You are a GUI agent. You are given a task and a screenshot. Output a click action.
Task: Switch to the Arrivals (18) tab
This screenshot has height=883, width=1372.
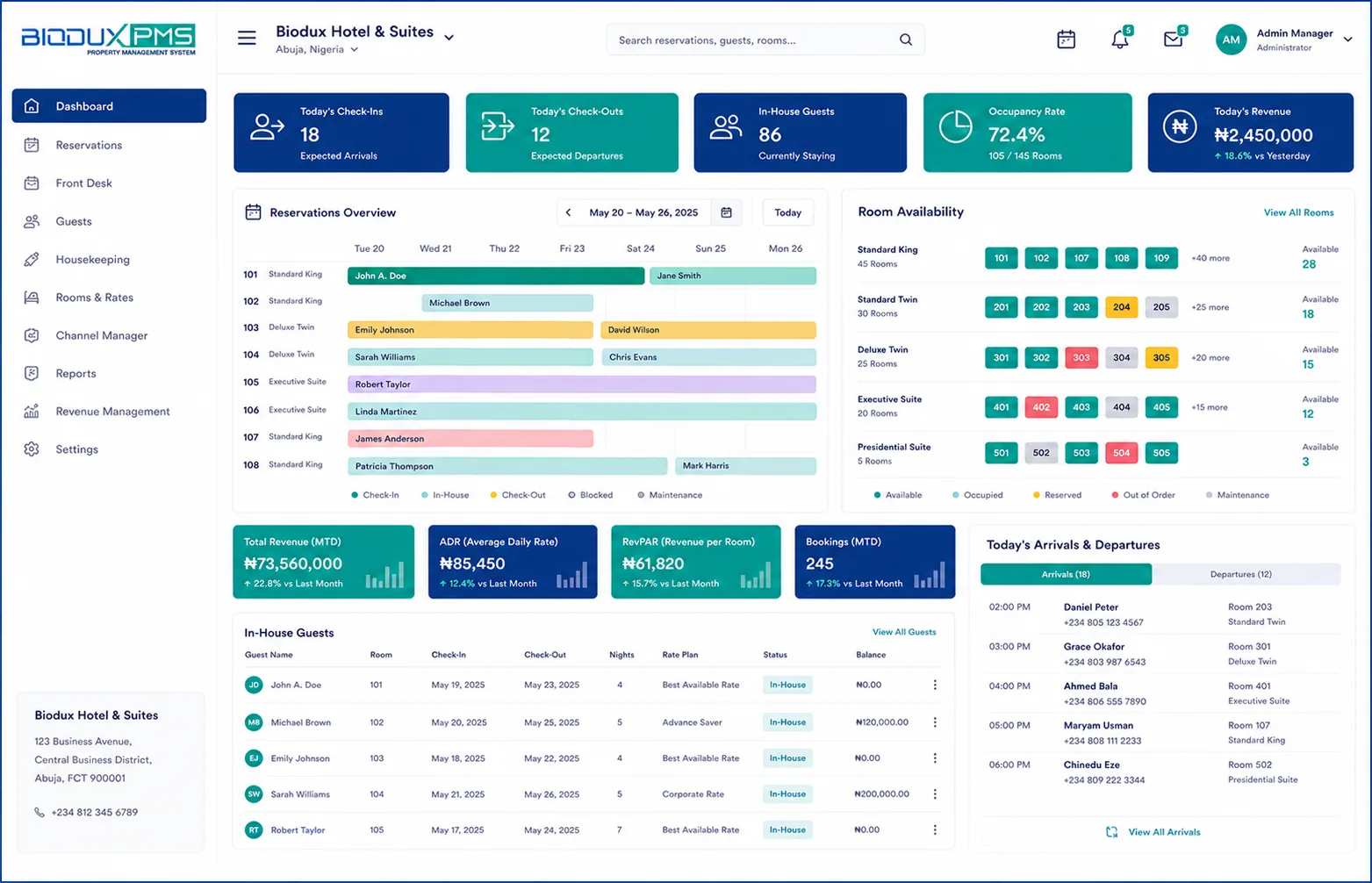[x=1066, y=574]
